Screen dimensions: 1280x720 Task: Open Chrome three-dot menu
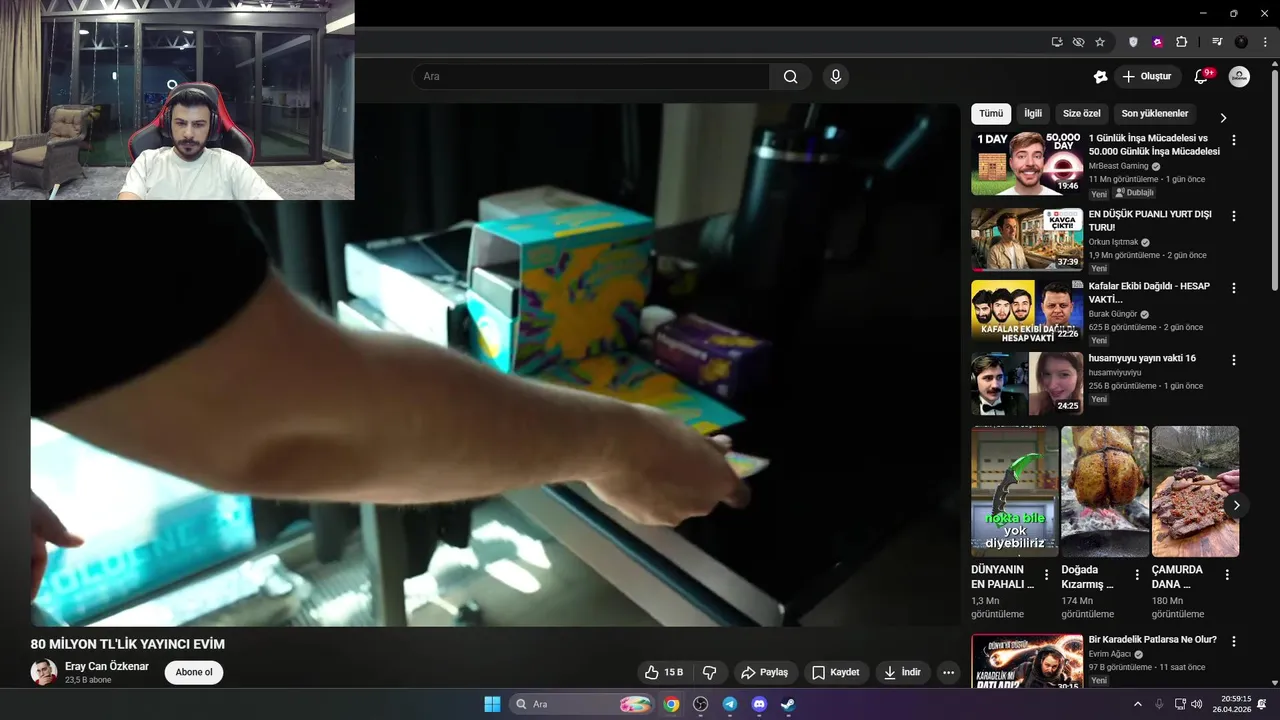1265,42
